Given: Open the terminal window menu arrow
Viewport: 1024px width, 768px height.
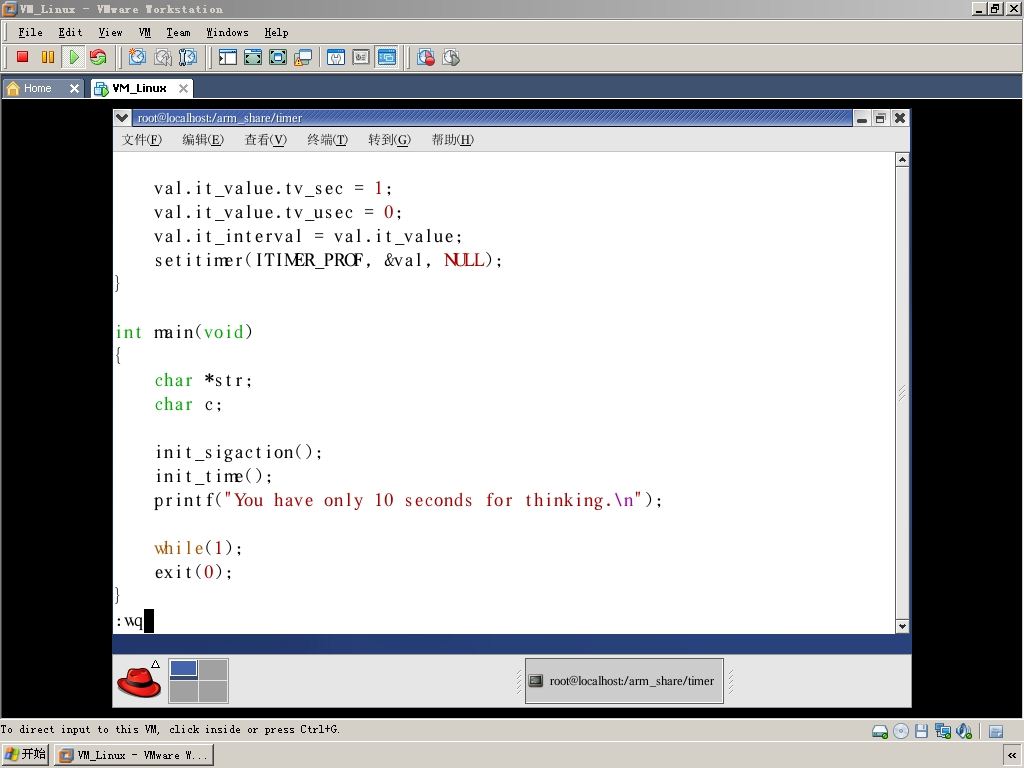Looking at the screenshot, I should (121, 118).
